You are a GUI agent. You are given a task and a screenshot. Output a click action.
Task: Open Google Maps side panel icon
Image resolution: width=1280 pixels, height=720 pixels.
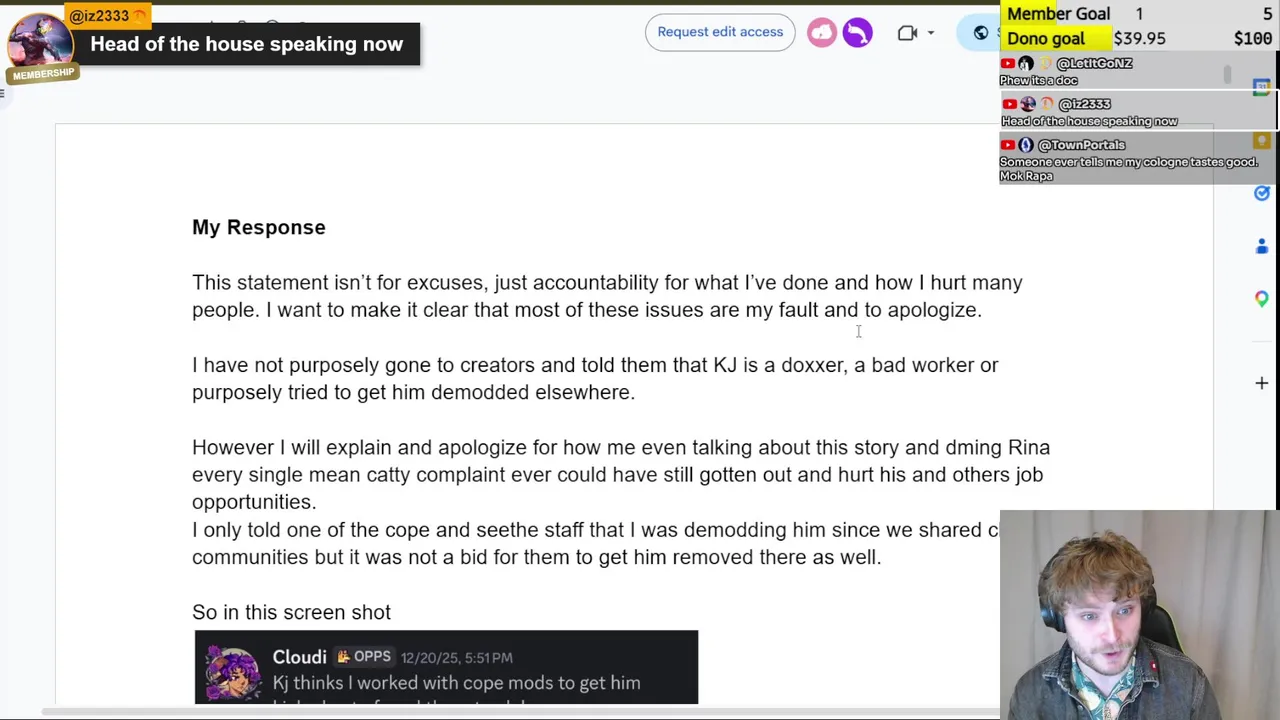(x=1261, y=298)
